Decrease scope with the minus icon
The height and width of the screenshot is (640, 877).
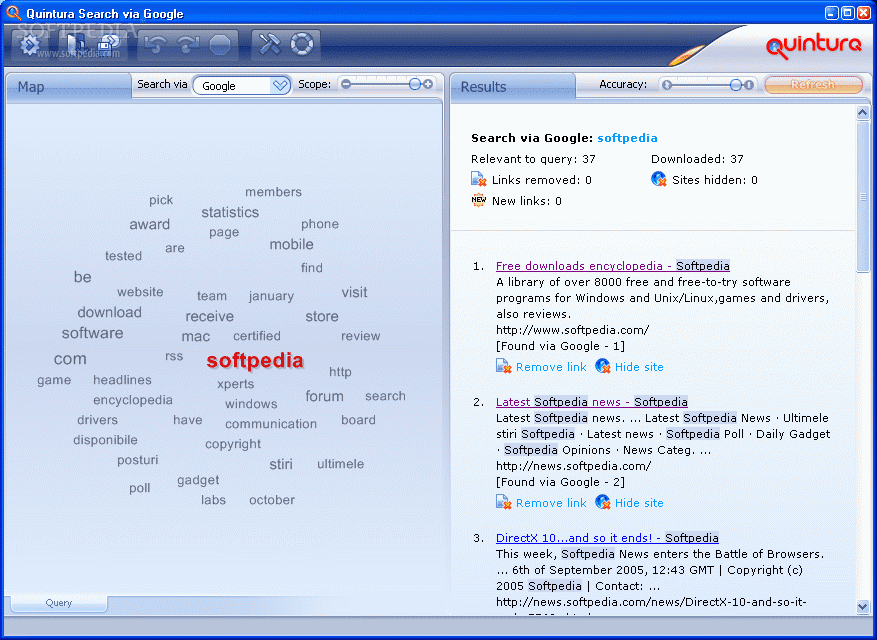tap(346, 84)
